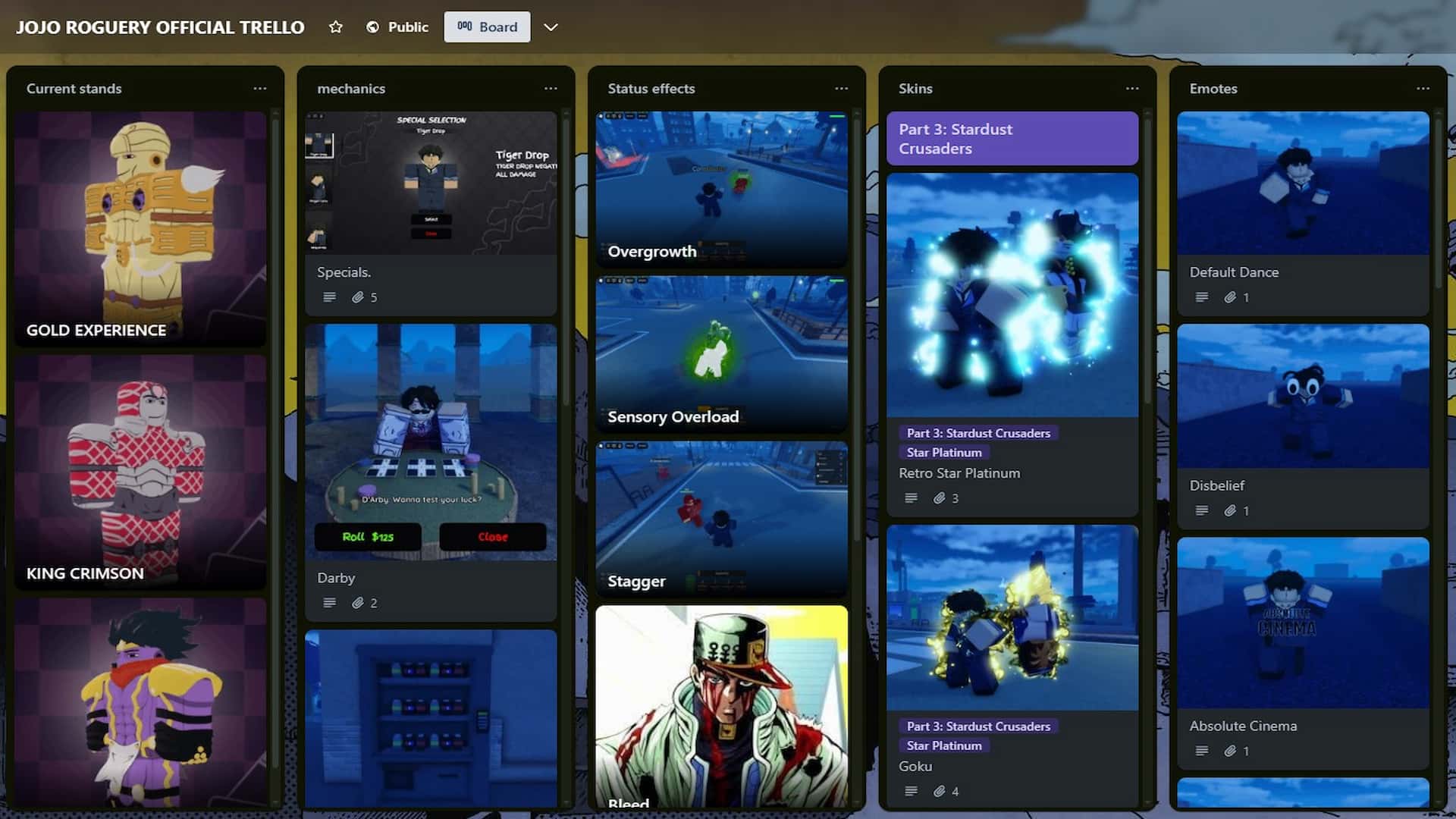Click the Current stands list title
The height and width of the screenshot is (819, 1456).
74,89
